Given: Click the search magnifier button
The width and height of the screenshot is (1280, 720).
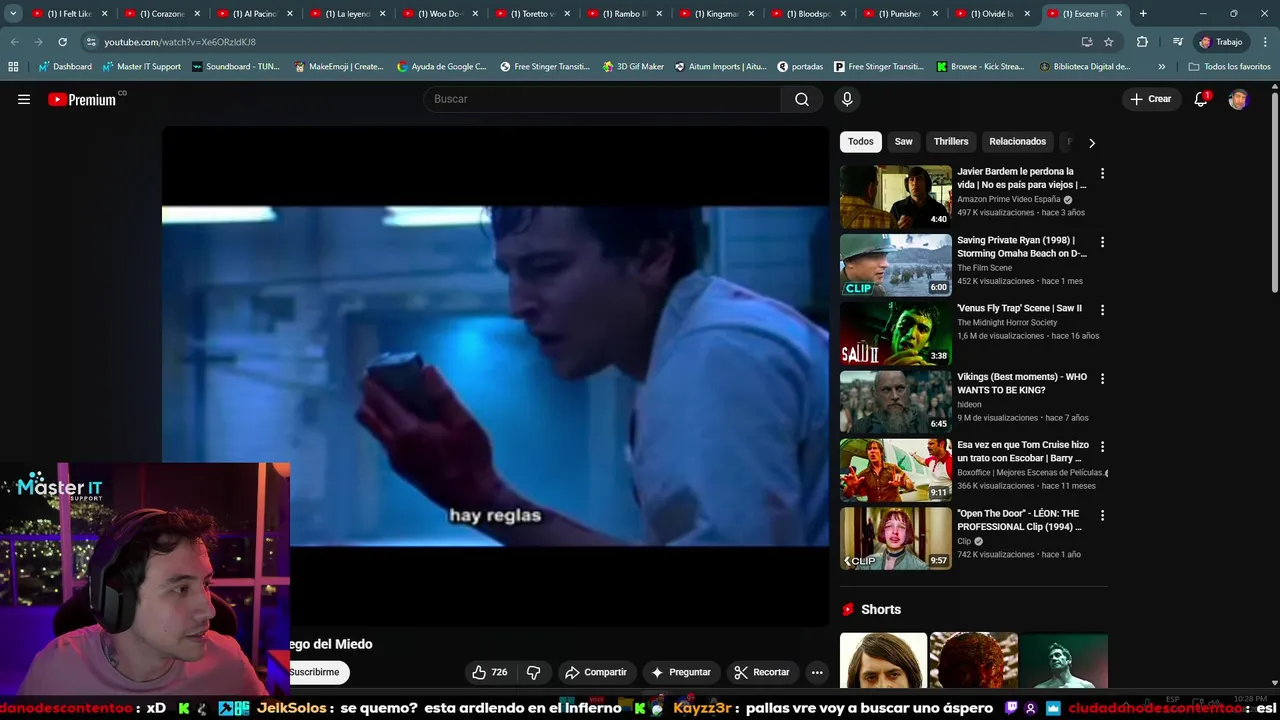Looking at the screenshot, I should click(x=802, y=99).
